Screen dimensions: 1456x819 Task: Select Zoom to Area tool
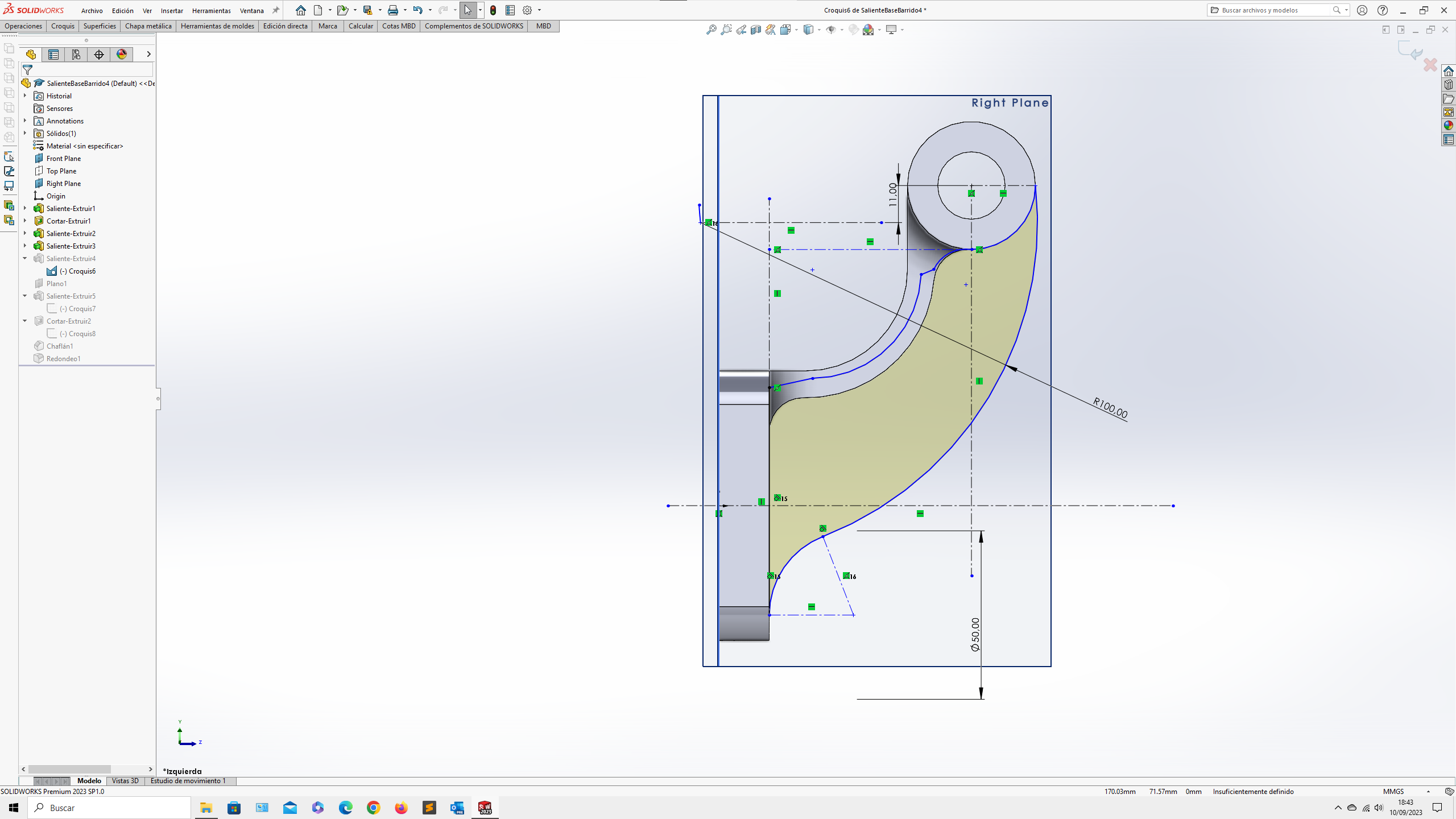point(726,30)
